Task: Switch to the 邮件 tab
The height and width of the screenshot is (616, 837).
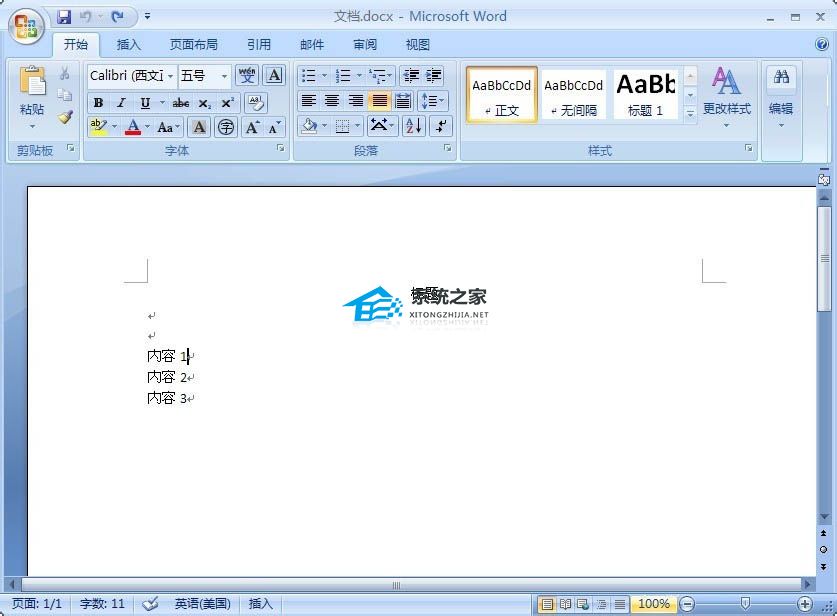Action: click(312, 45)
